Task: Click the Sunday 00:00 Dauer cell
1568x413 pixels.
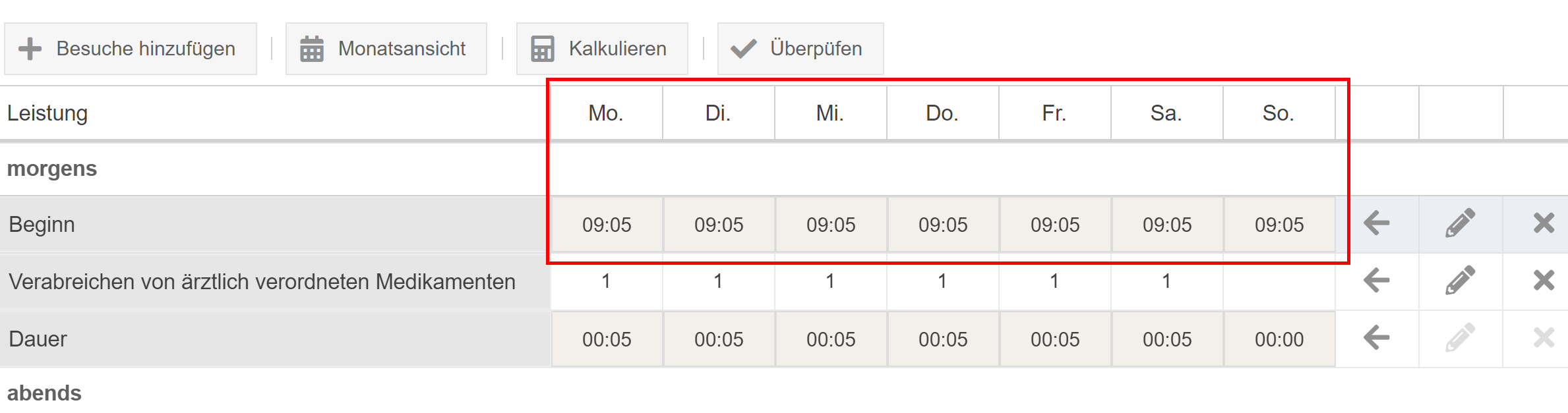Action: (1278, 339)
